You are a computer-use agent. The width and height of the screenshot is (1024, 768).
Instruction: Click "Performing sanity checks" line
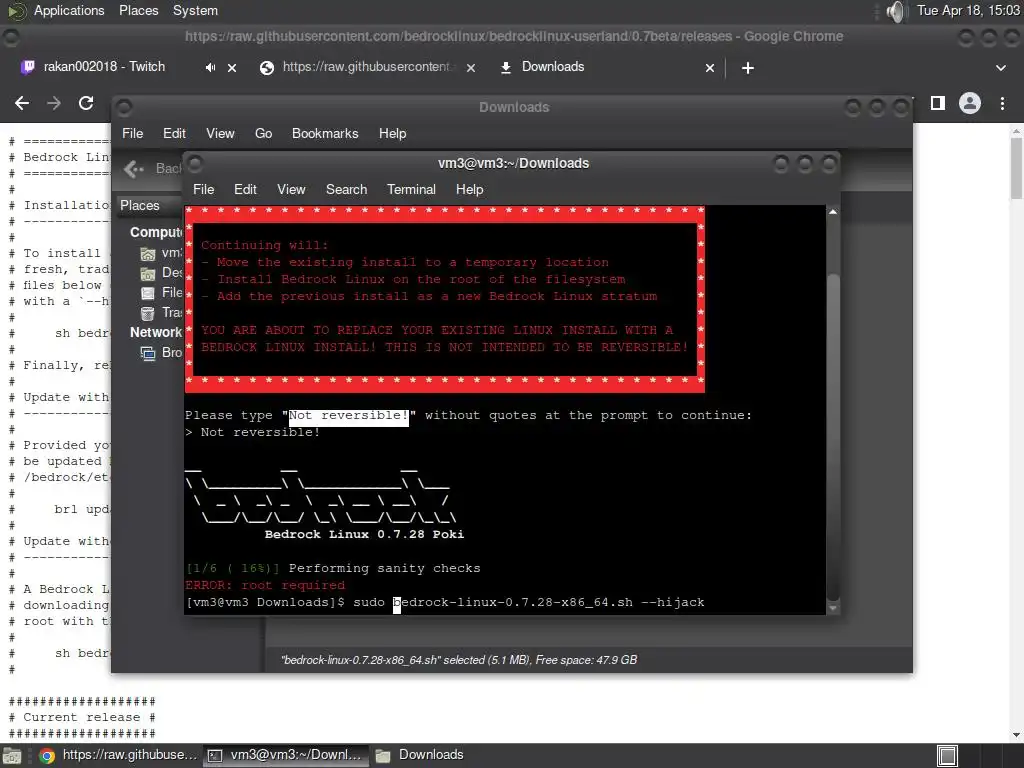point(385,568)
